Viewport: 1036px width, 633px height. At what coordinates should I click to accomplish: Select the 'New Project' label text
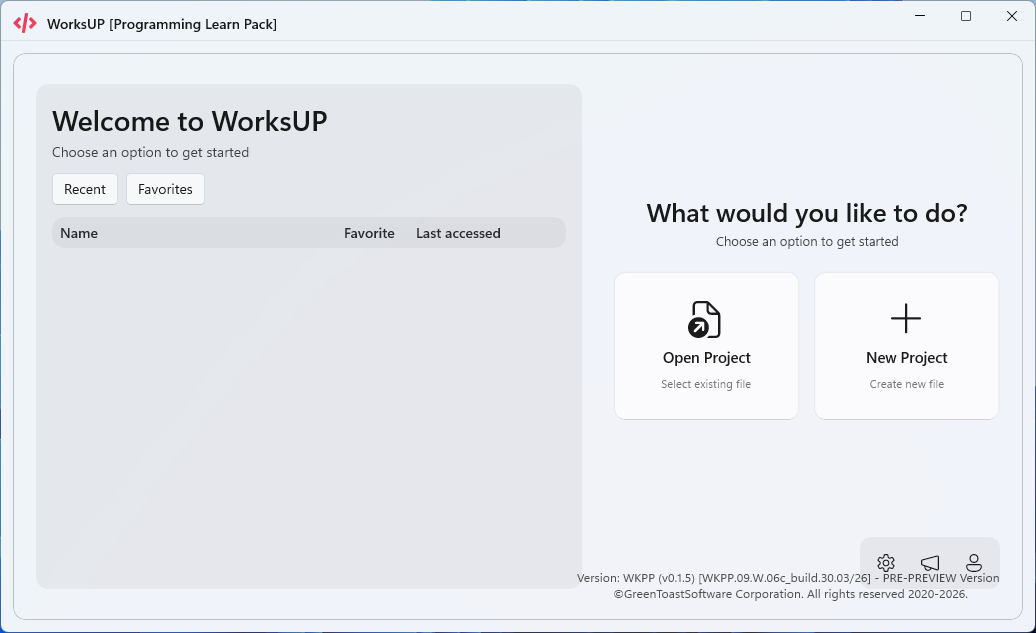tap(906, 357)
